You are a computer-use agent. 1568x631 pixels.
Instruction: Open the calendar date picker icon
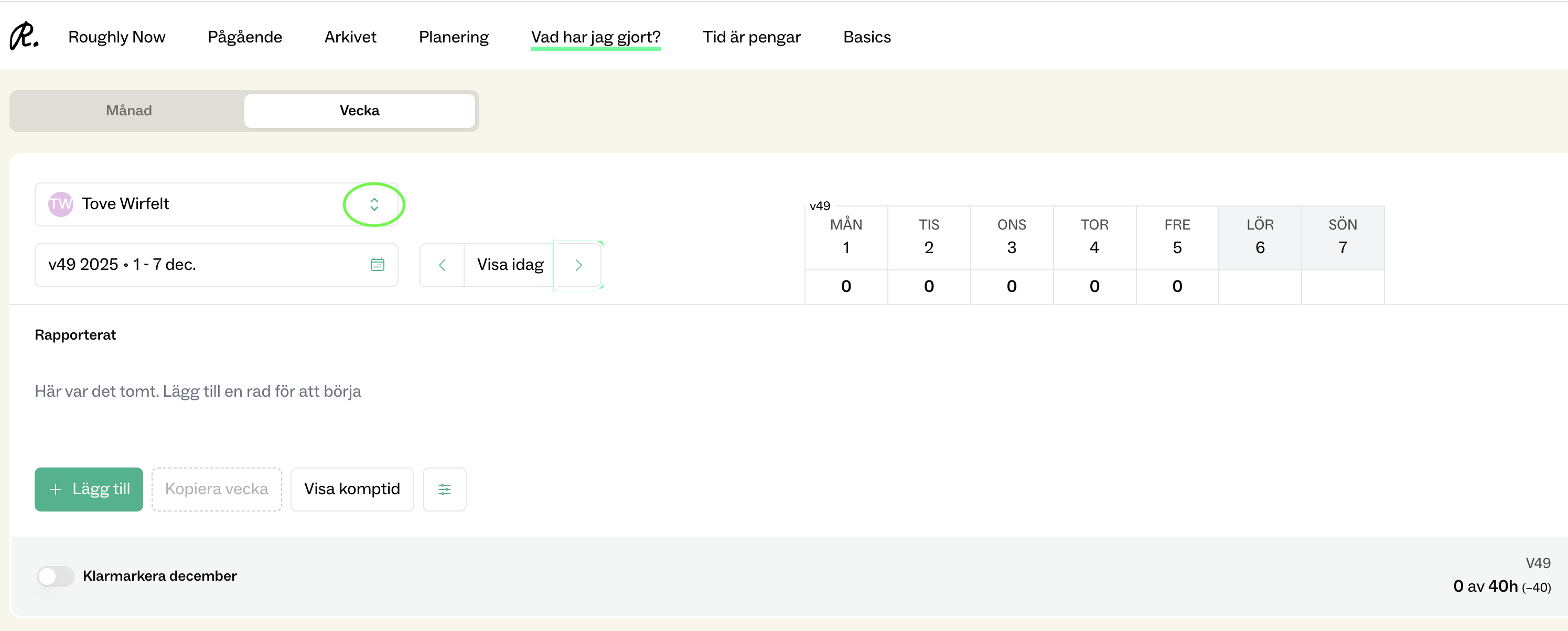tap(378, 265)
